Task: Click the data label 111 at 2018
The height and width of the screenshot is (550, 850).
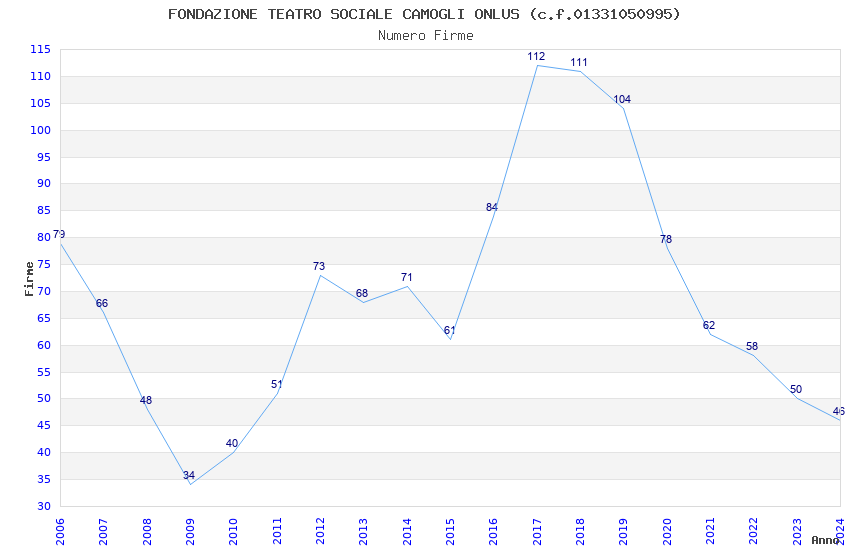Action: (579, 62)
